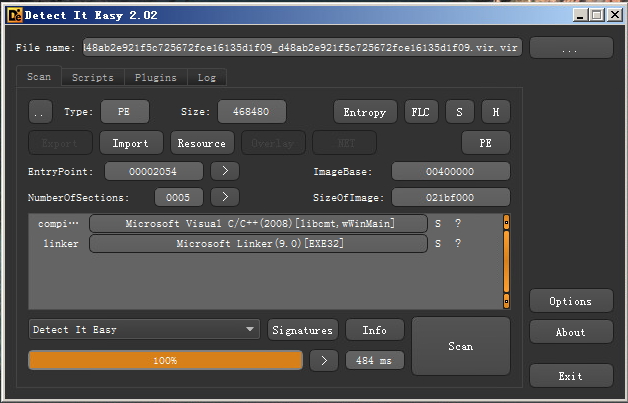Click the Detect It Easy title bar icon
The height and width of the screenshot is (403, 628).
click(15, 15)
